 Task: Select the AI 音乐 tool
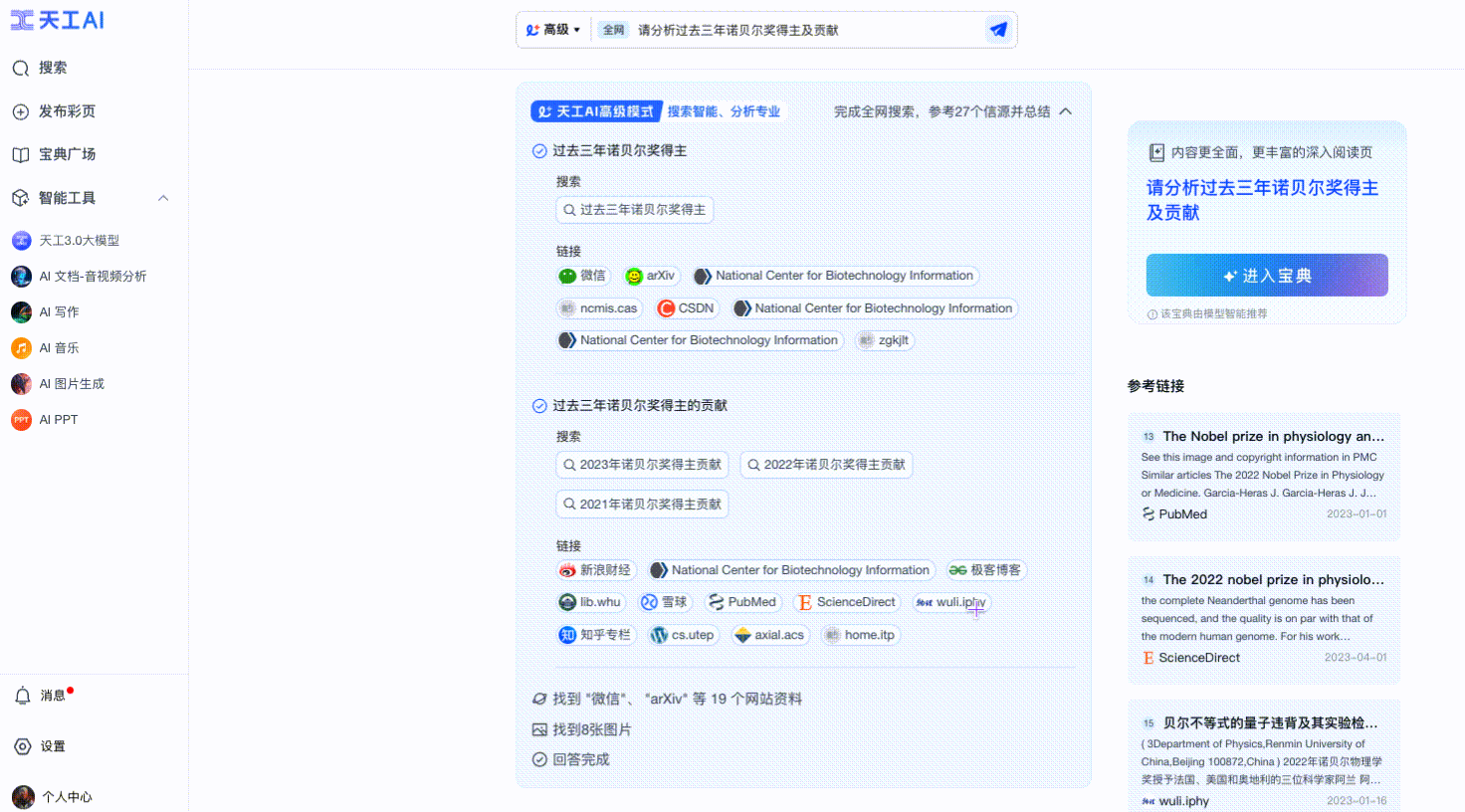click(60, 347)
